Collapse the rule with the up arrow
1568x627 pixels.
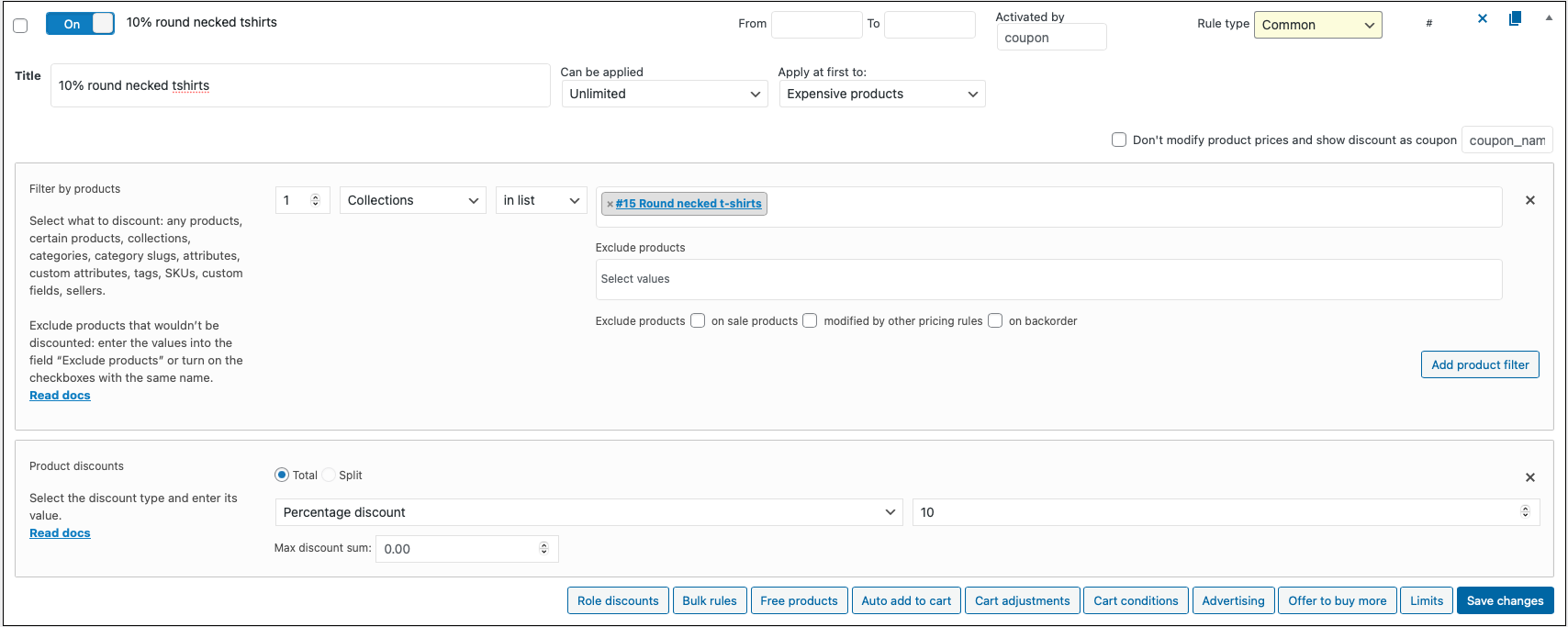(x=1550, y=18)
